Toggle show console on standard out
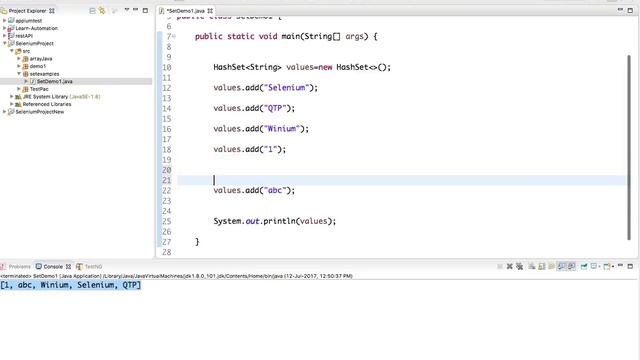 pyautogui.click(x=562, y=267)
